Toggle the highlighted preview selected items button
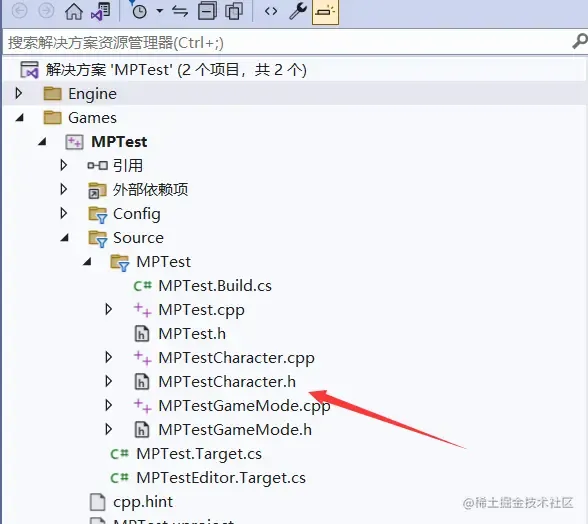The width and height of the screenshot is (588, 524). [x=326, y=12]
